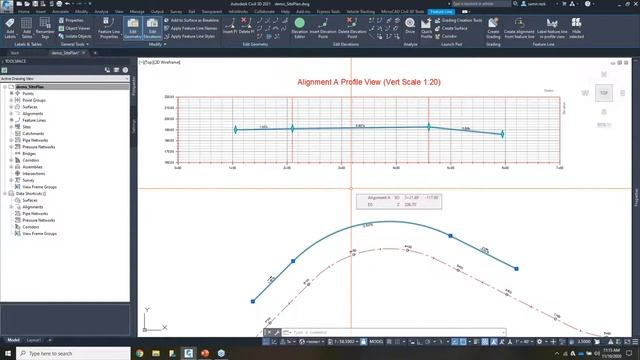Open the Object Viewer
This screenshot has height=360, width=640.
(x=74, y=28)
